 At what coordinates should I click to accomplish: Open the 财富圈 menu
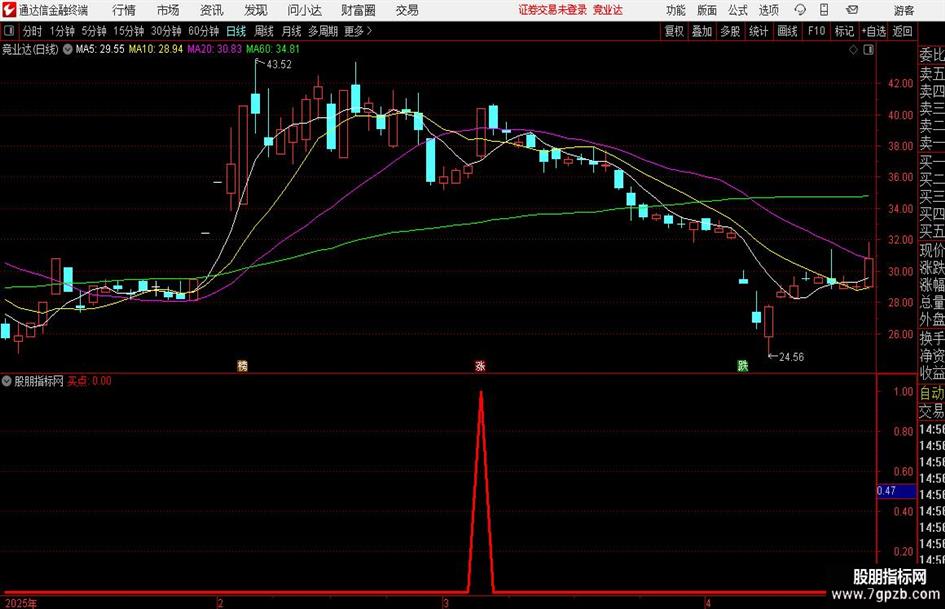point(358,10)
